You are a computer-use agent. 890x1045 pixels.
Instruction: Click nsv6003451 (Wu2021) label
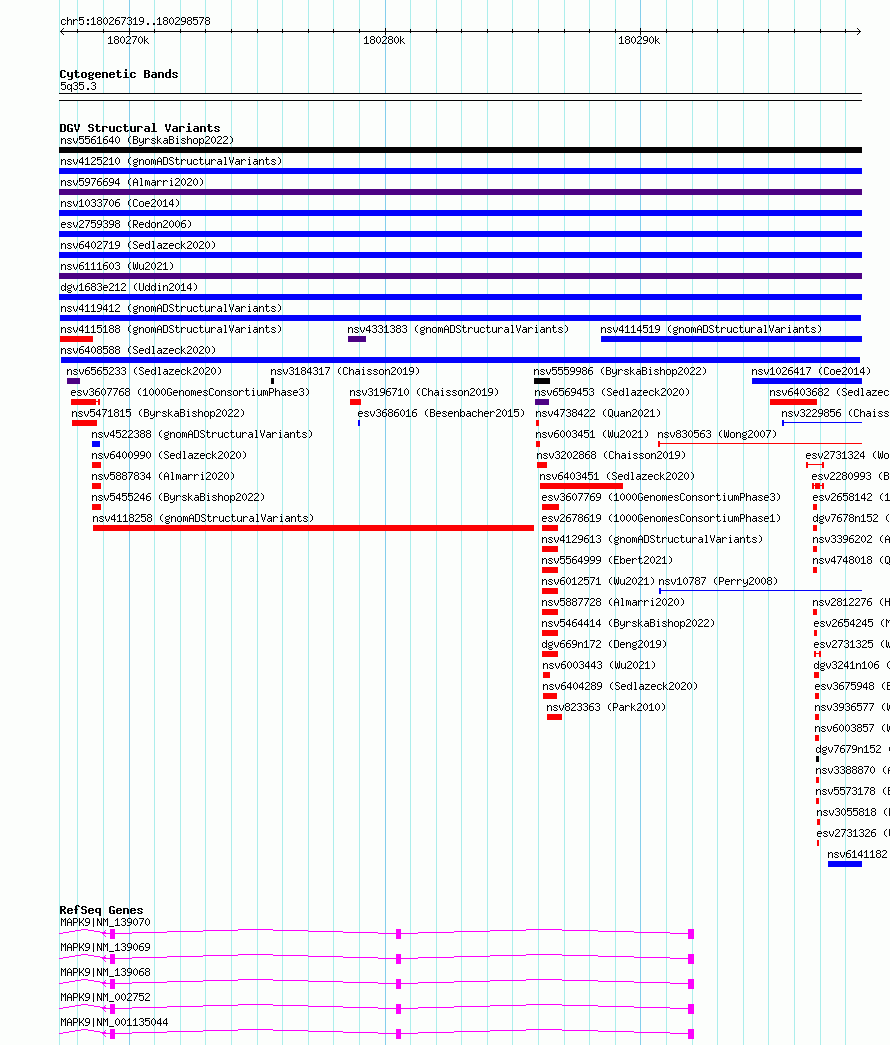pyautogui.click(x=592, y=435)
